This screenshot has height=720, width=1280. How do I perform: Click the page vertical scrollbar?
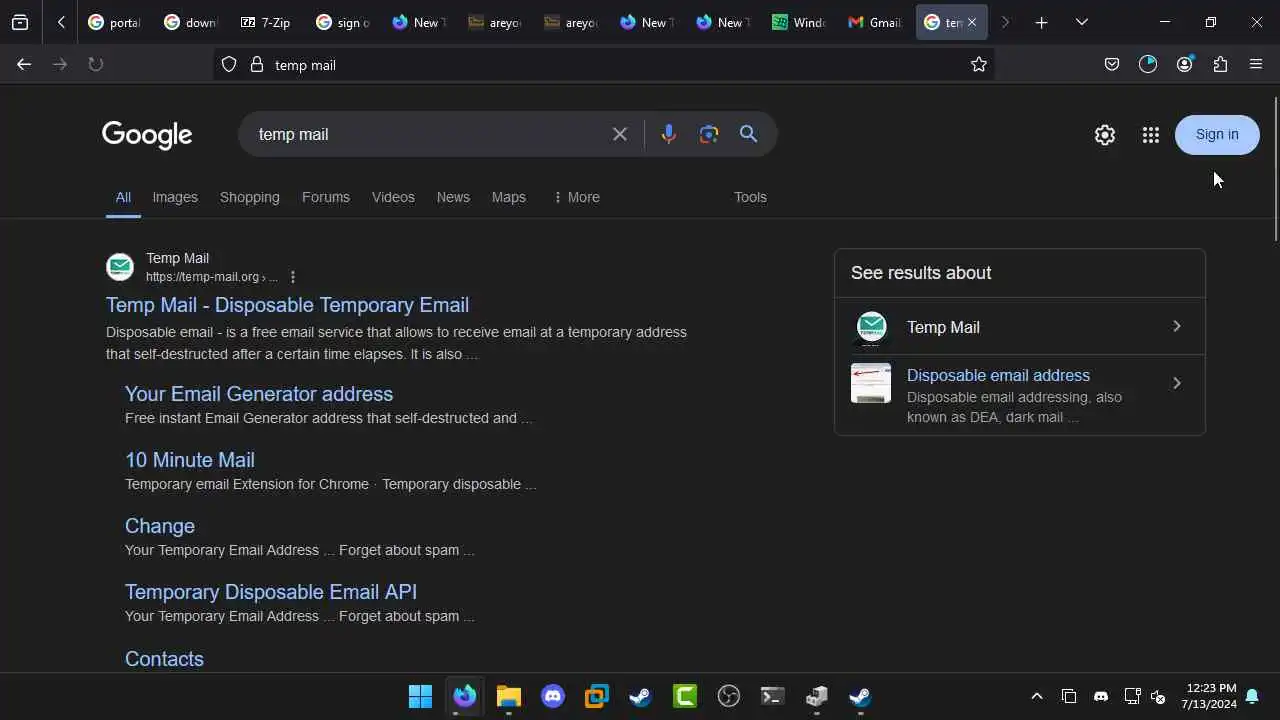(x=1275, y=170)
